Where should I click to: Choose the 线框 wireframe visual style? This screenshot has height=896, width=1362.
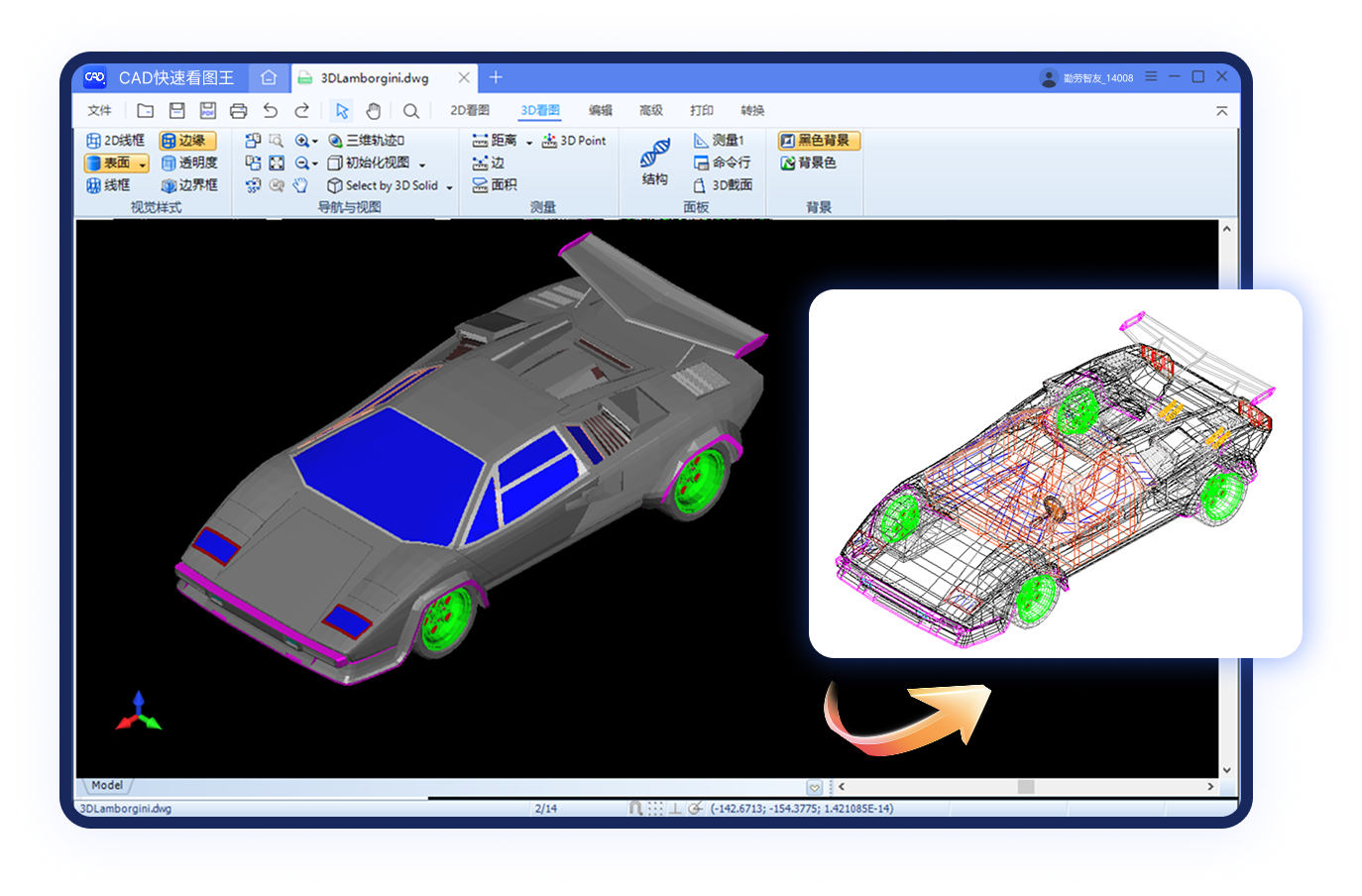click(109, 185)
